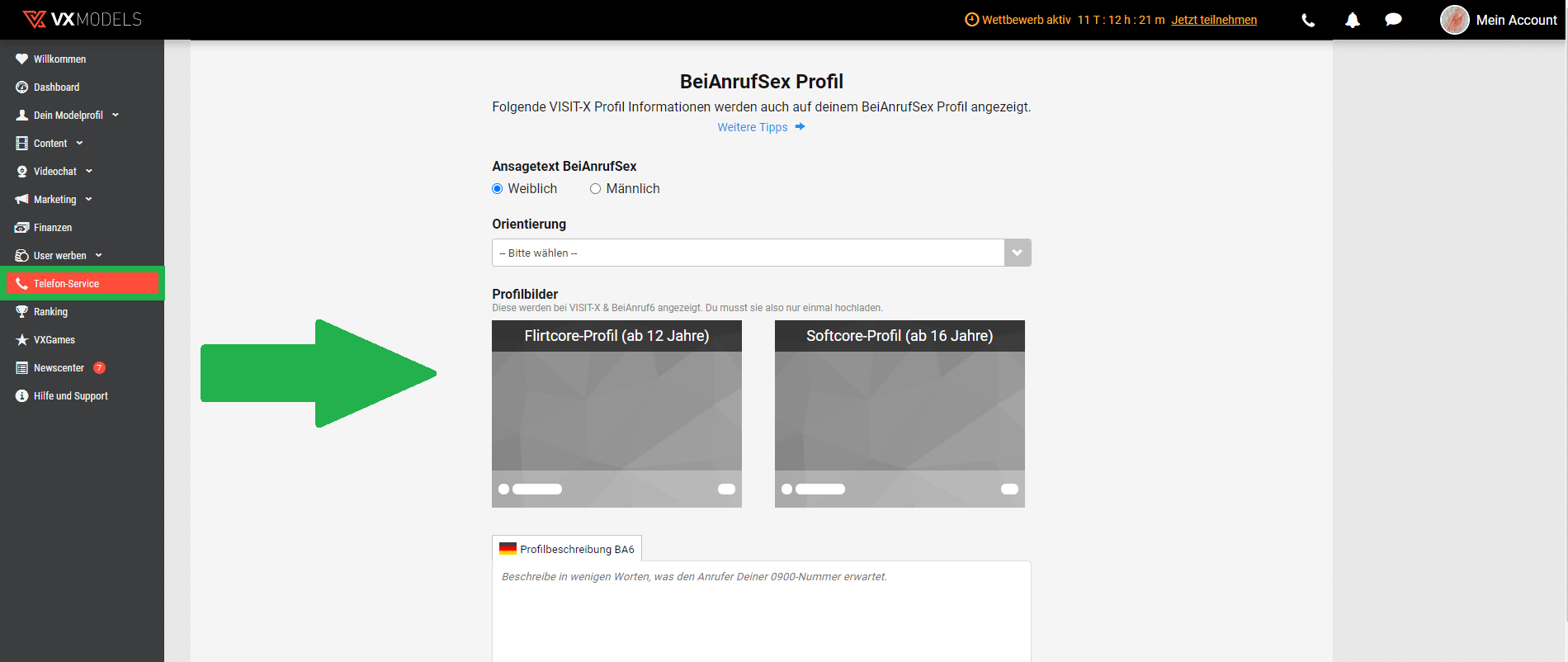This screenshot has height=662, width=1568.
Task: Click the red Newscenter notification badge
Action: (x=99, y=368)
